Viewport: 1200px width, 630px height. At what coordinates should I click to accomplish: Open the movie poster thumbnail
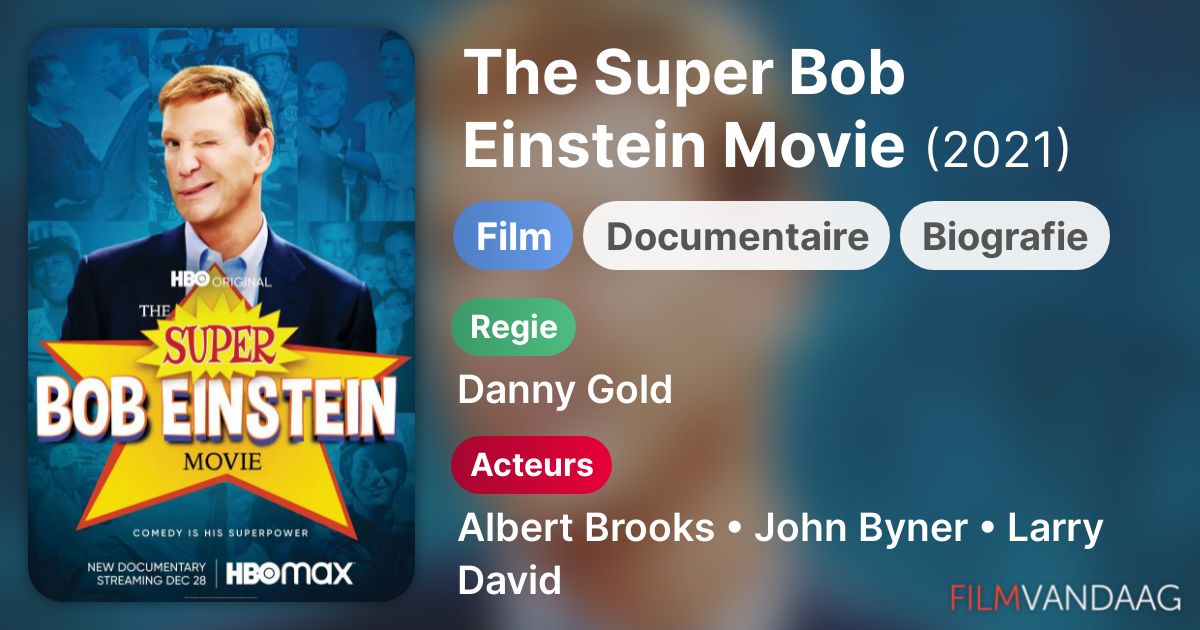tap(221, 315)
